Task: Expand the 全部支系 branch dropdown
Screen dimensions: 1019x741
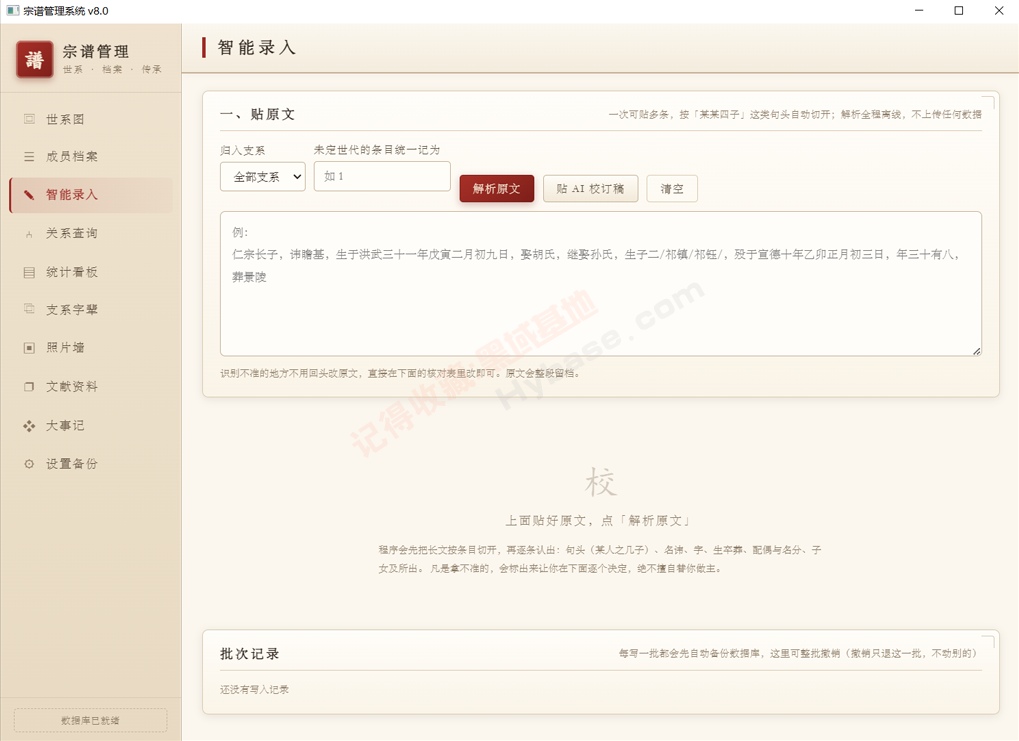Action: click(x=263, y=177)
